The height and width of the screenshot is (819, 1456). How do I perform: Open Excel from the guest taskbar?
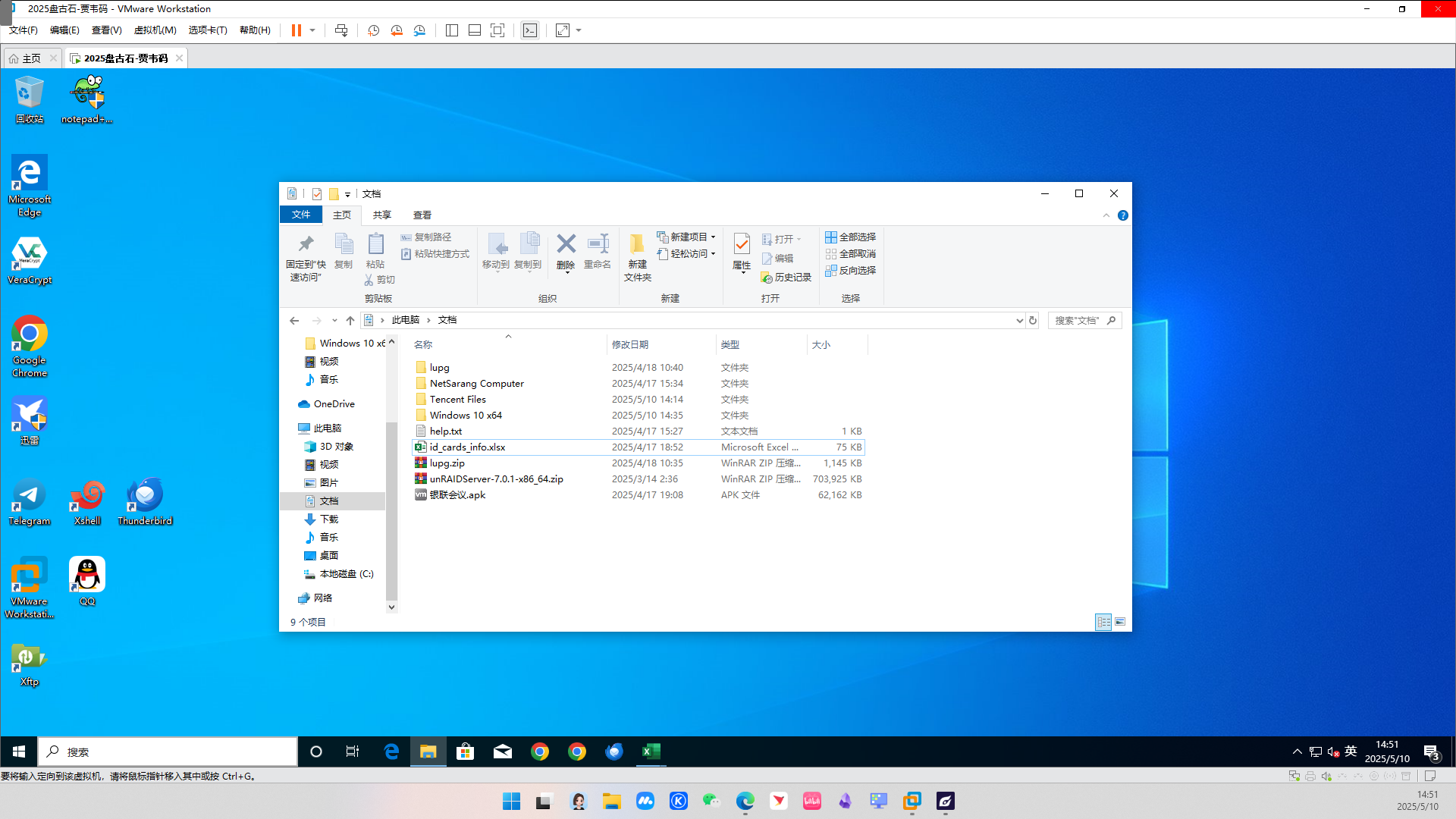click(651, 752)
